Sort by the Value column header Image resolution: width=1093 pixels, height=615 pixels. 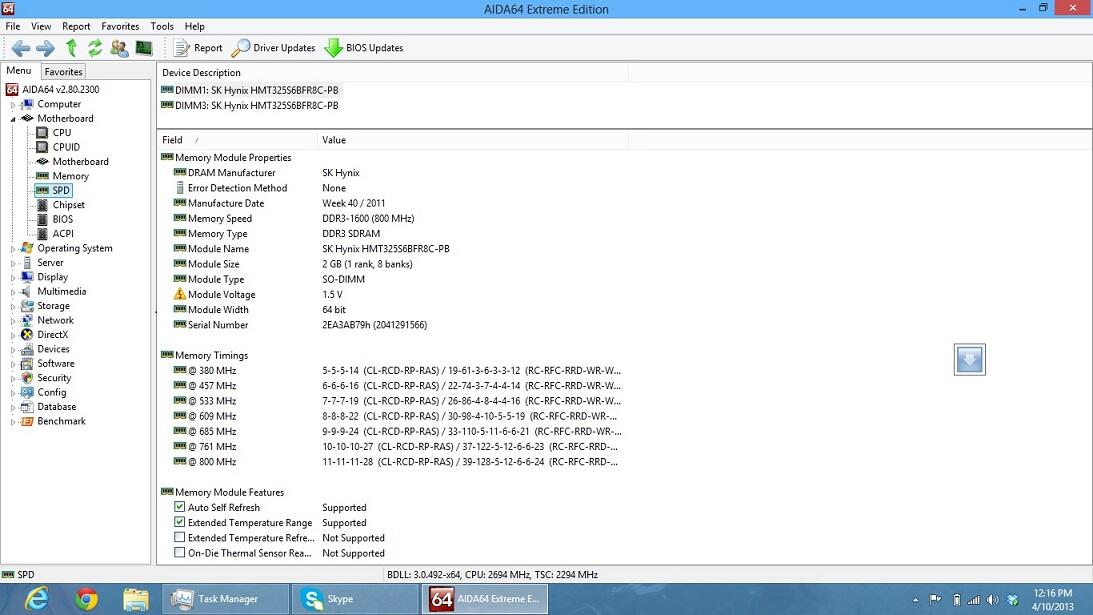[473, 140]
